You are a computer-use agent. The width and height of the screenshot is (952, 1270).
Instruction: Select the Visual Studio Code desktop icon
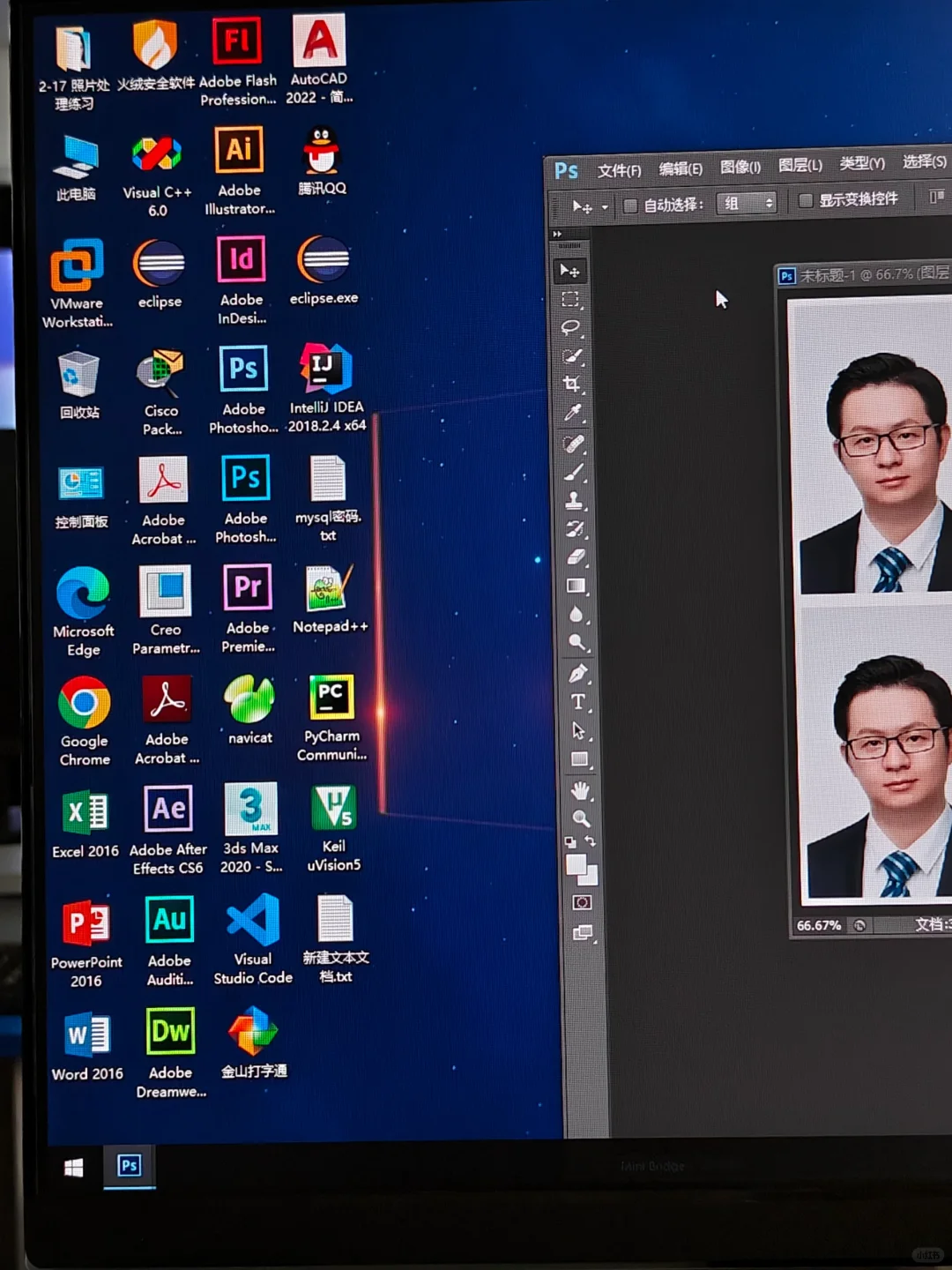tap(253, 939)
